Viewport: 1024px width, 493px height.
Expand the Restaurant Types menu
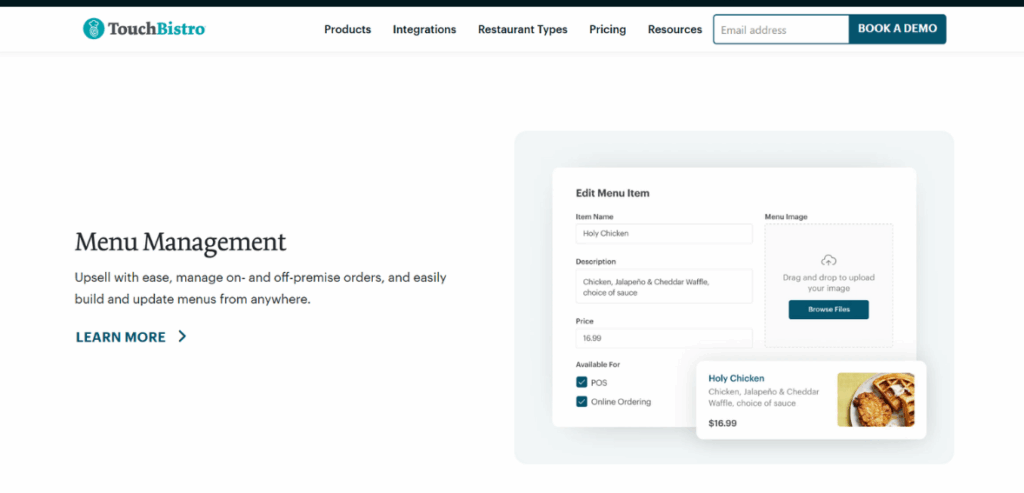point(522,30)
